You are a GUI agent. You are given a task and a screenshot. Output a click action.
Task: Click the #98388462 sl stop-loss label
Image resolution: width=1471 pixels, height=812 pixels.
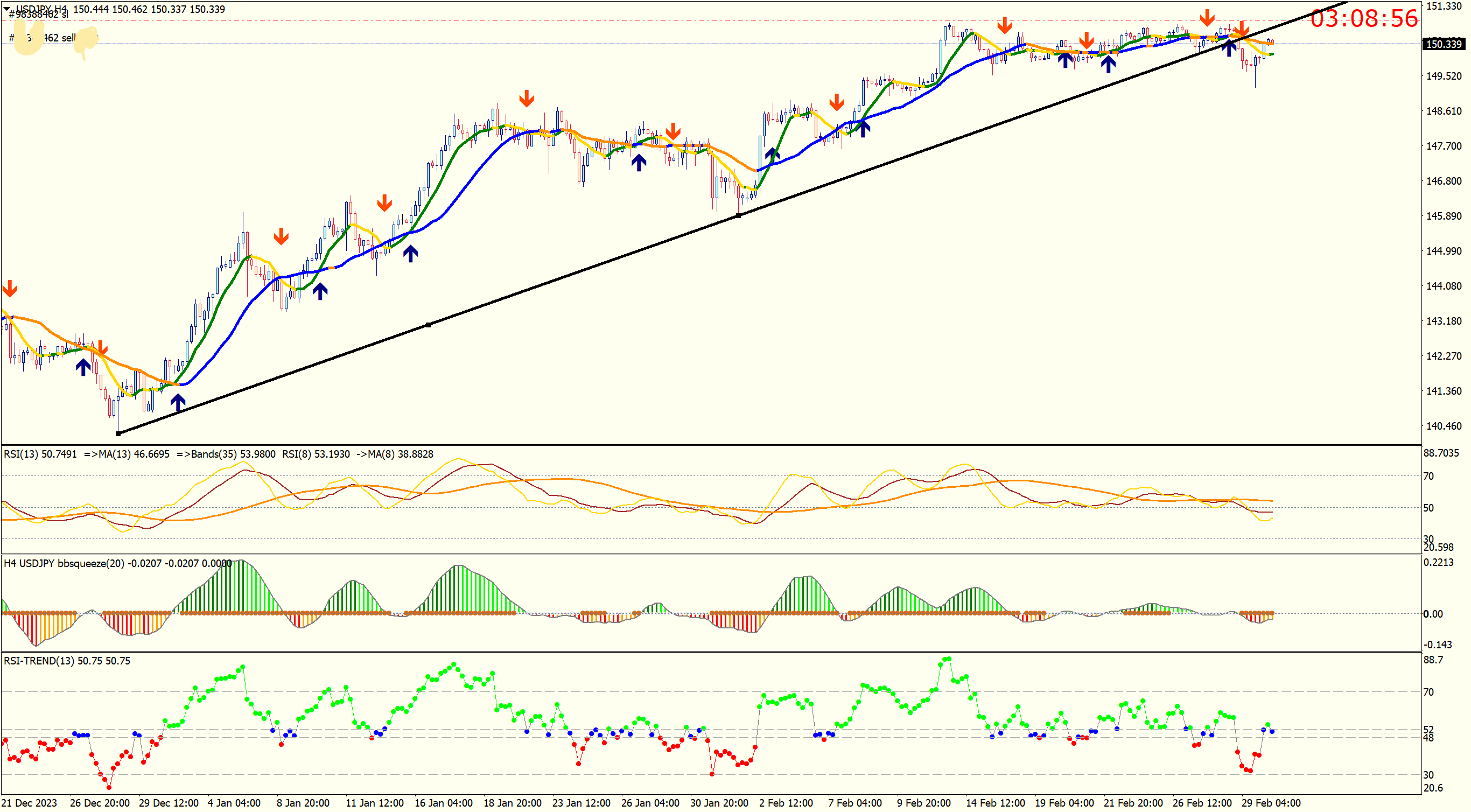40,15
